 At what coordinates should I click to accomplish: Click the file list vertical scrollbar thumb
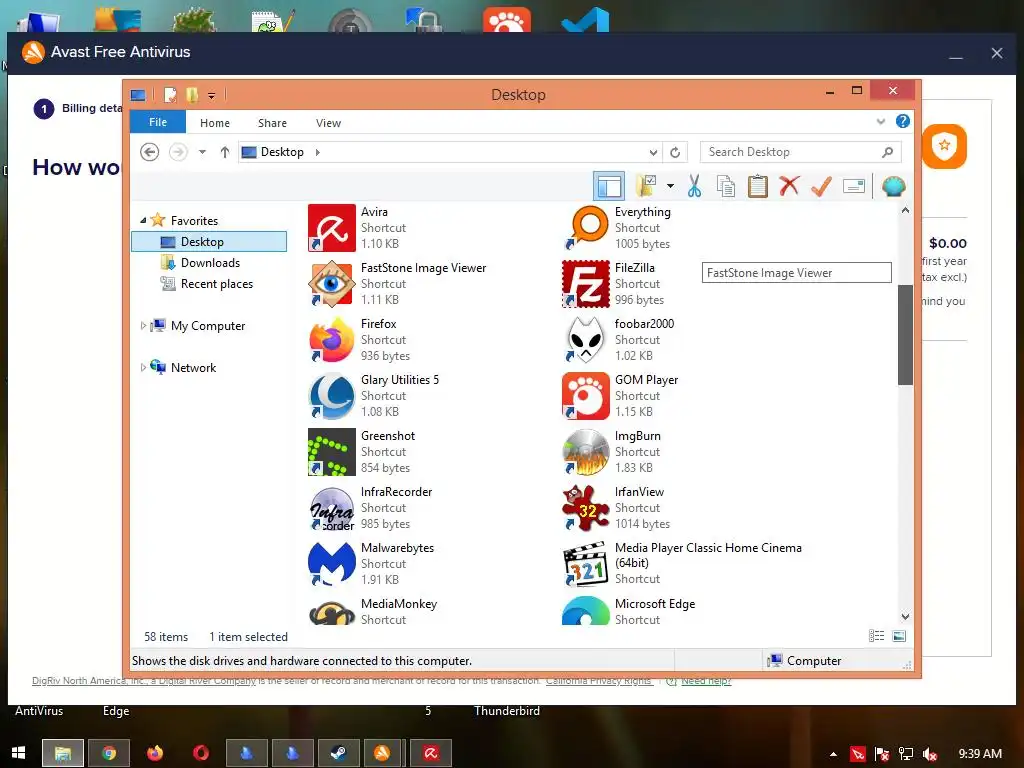905,335
